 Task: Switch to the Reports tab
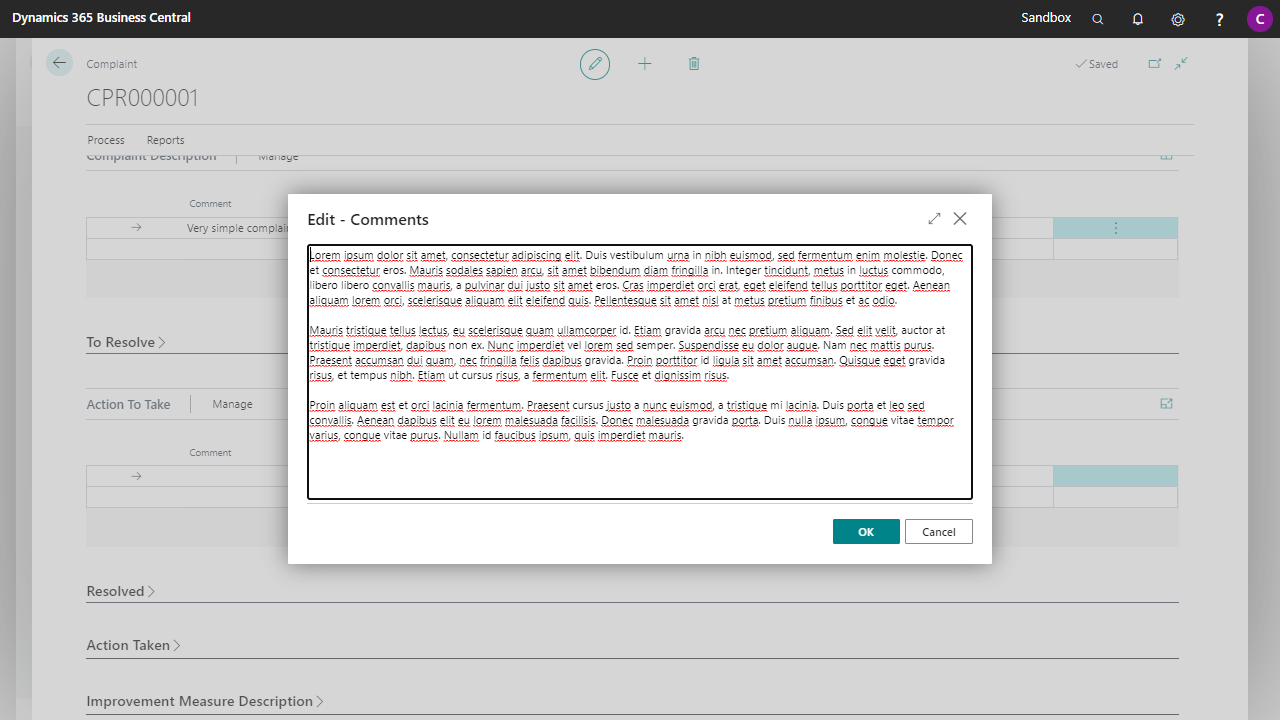(165, 140)
